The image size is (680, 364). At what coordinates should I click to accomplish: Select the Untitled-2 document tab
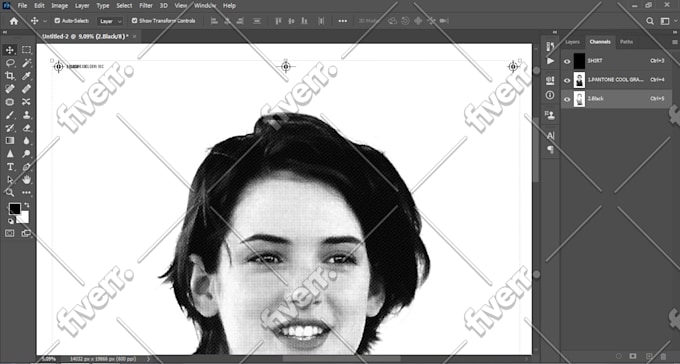[85, 36]
